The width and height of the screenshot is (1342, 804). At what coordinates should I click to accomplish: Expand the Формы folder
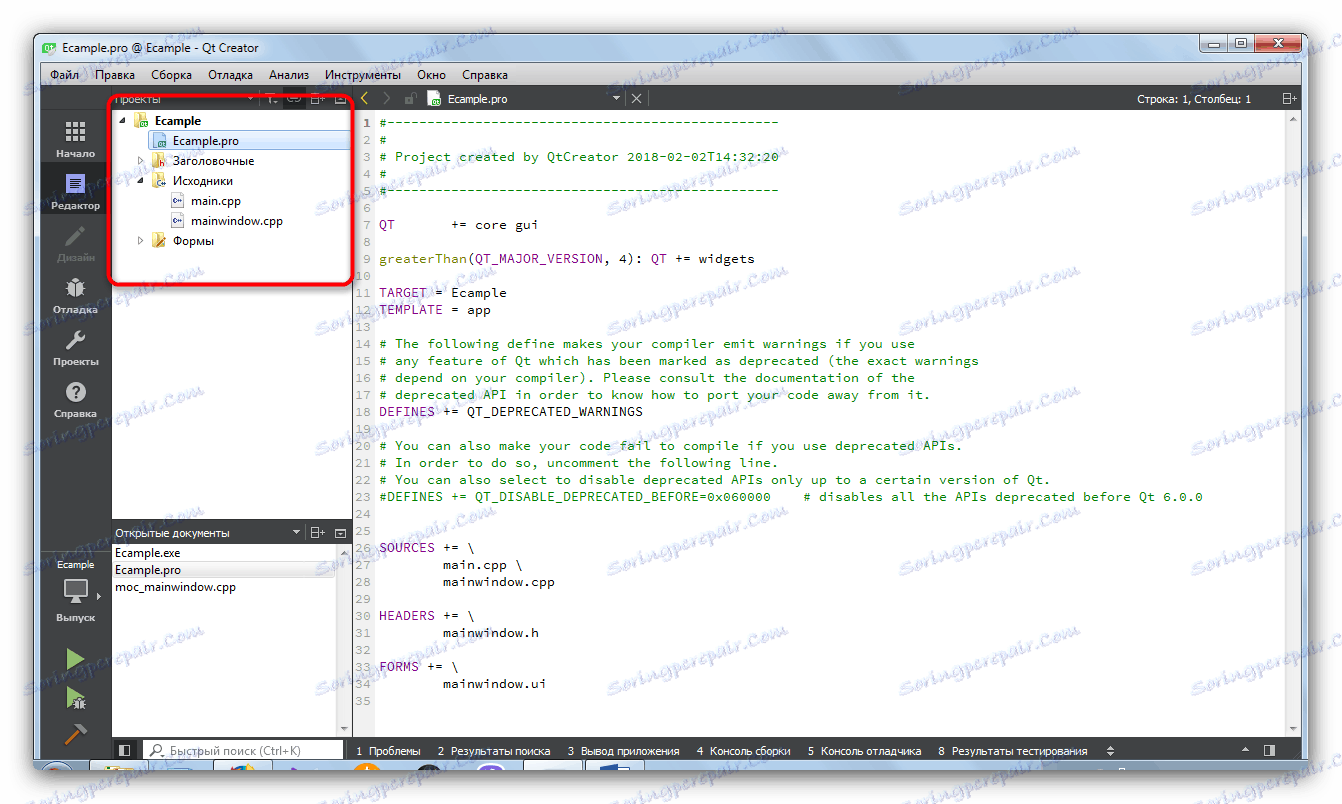[x=141, y=241]
